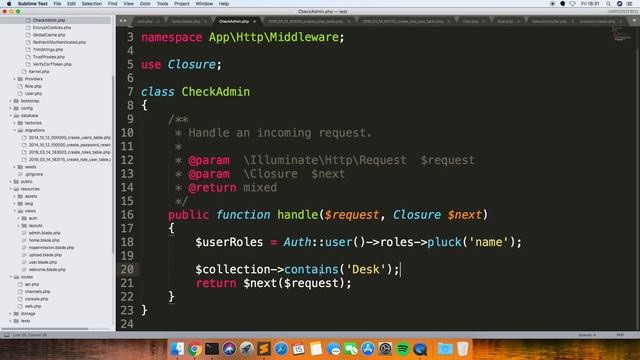Open Siri from the dock
Screen dimensions: 640x360
229,349
